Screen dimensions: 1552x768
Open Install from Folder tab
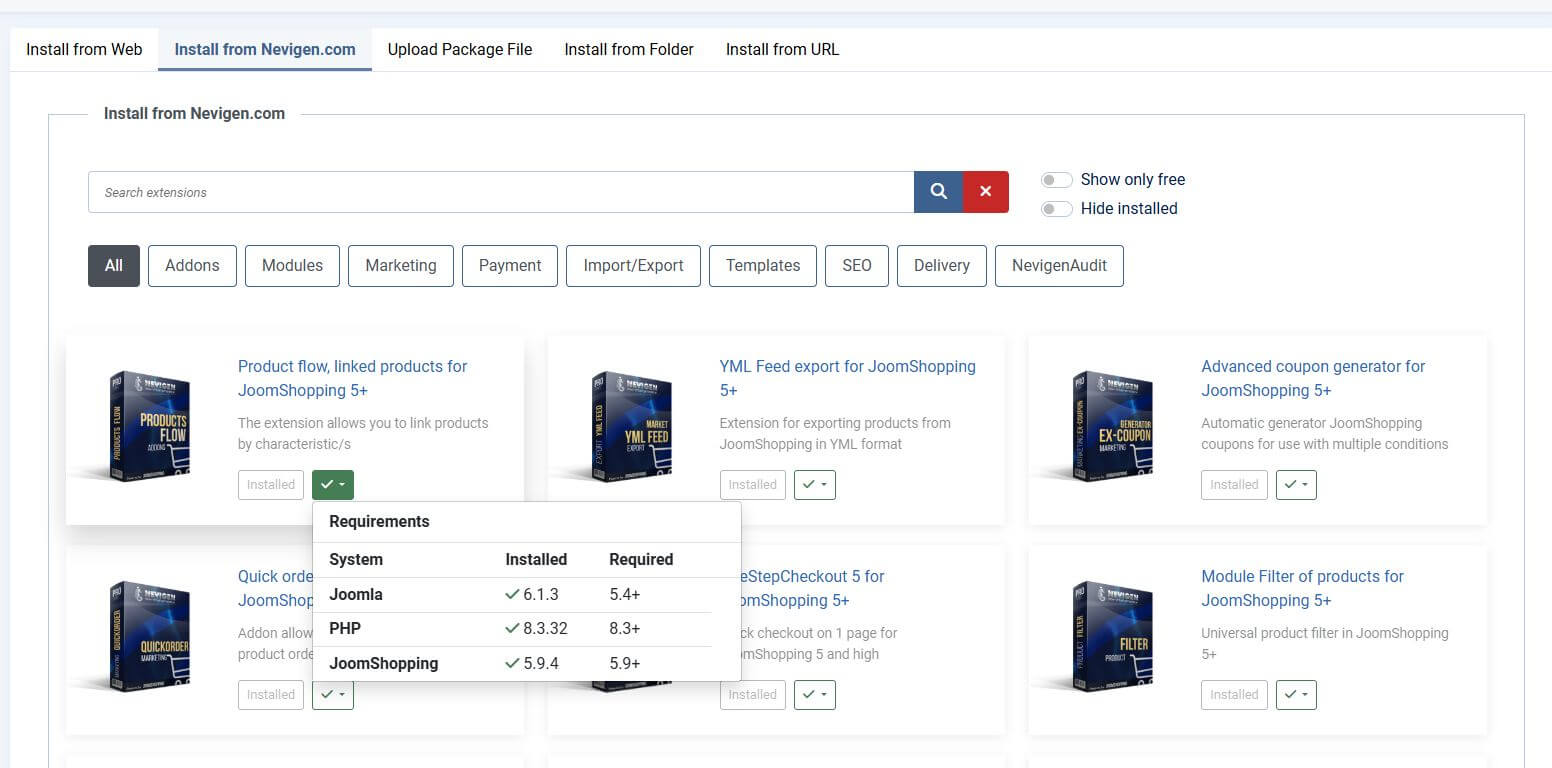(x=629, y=49)
